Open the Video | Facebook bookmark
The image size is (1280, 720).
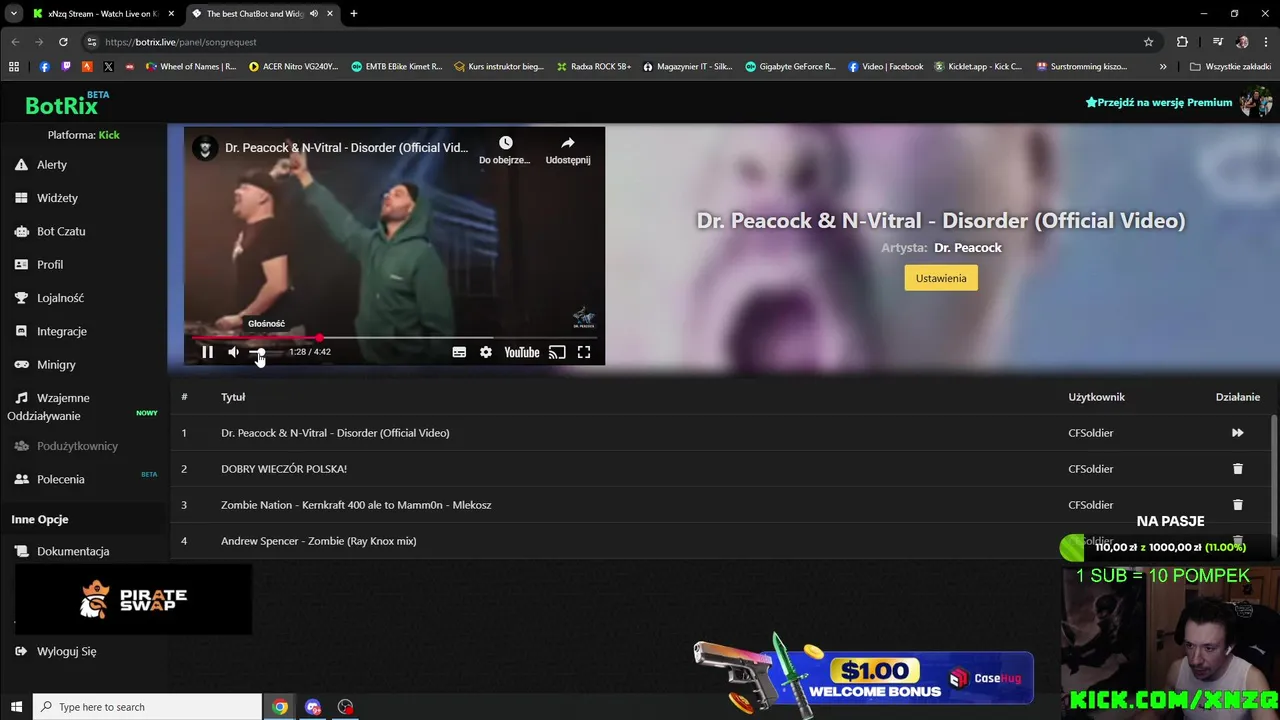[886, 67]
